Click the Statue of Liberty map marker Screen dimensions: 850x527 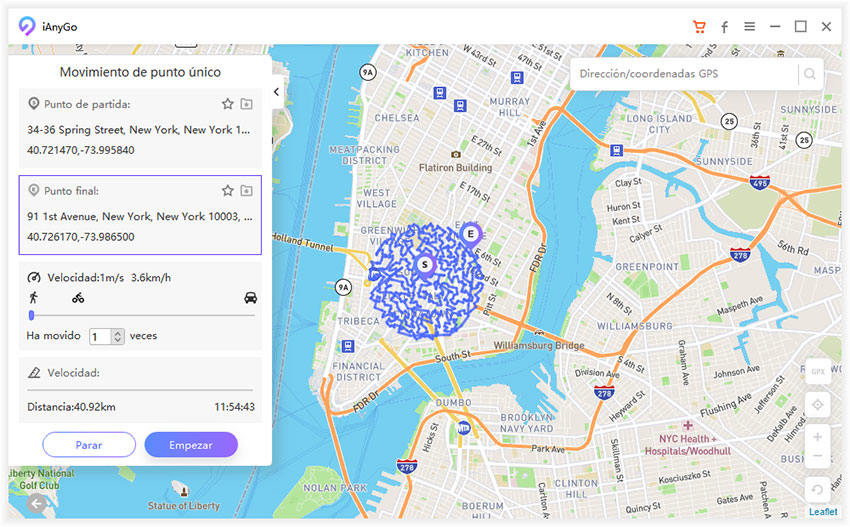click(183, 491)
